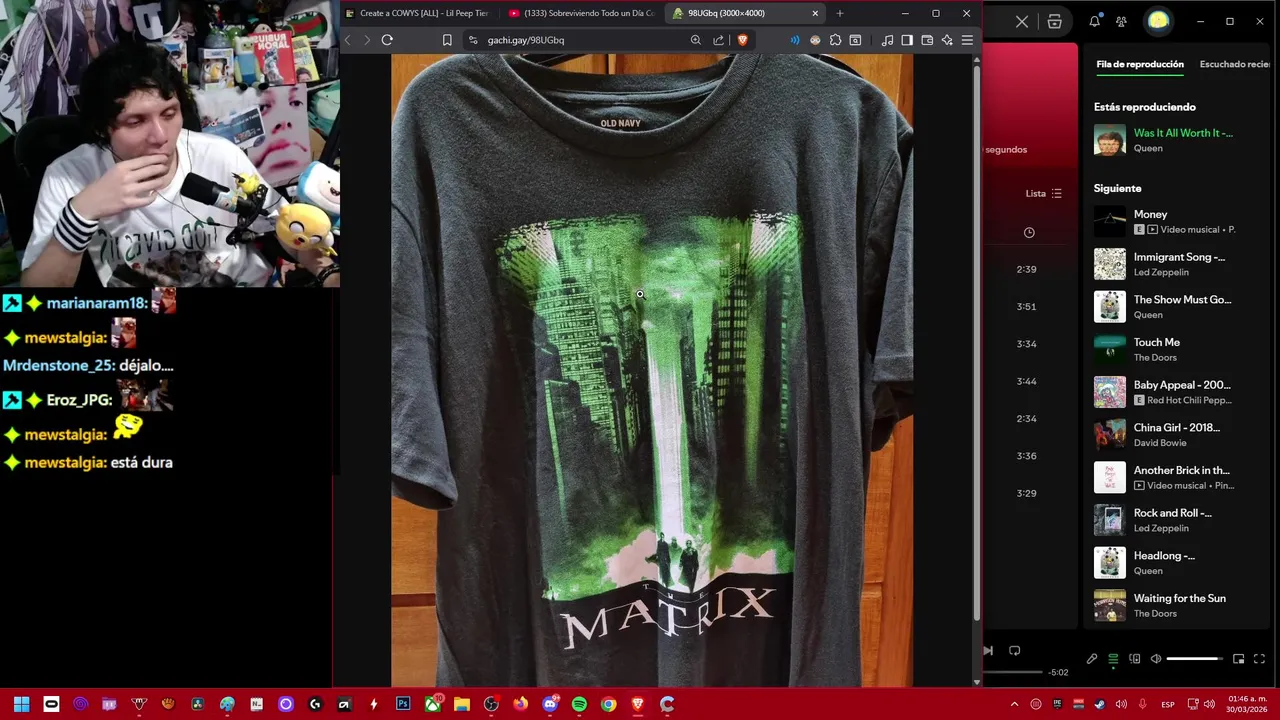The height and width of the screenshot is (720, 1280).
Task: Open Brave media playlist music-note icon
Action: (x=887, y=40)
